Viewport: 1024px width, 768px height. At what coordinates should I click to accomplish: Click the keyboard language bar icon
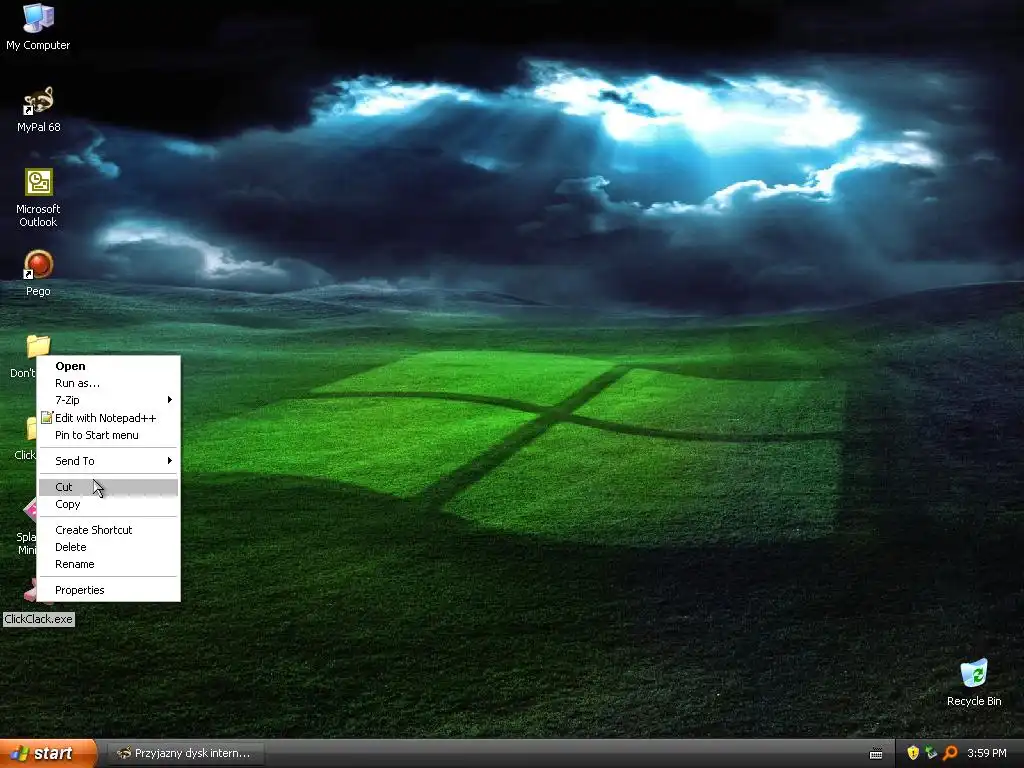coord(876,754)
